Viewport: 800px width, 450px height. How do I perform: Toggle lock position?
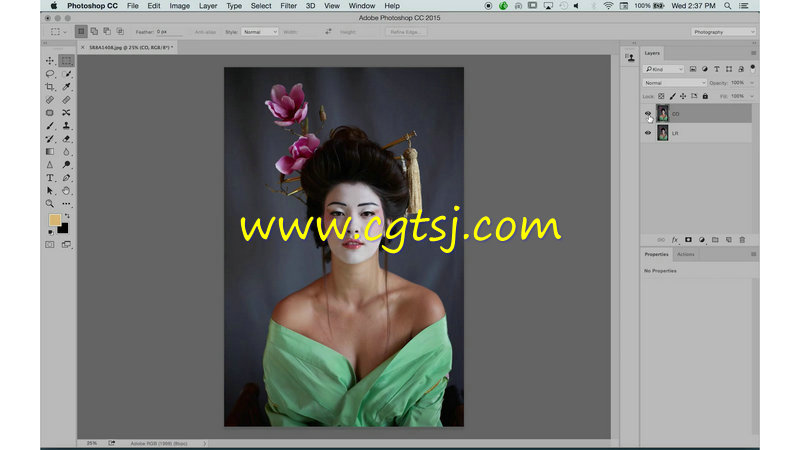683,96
